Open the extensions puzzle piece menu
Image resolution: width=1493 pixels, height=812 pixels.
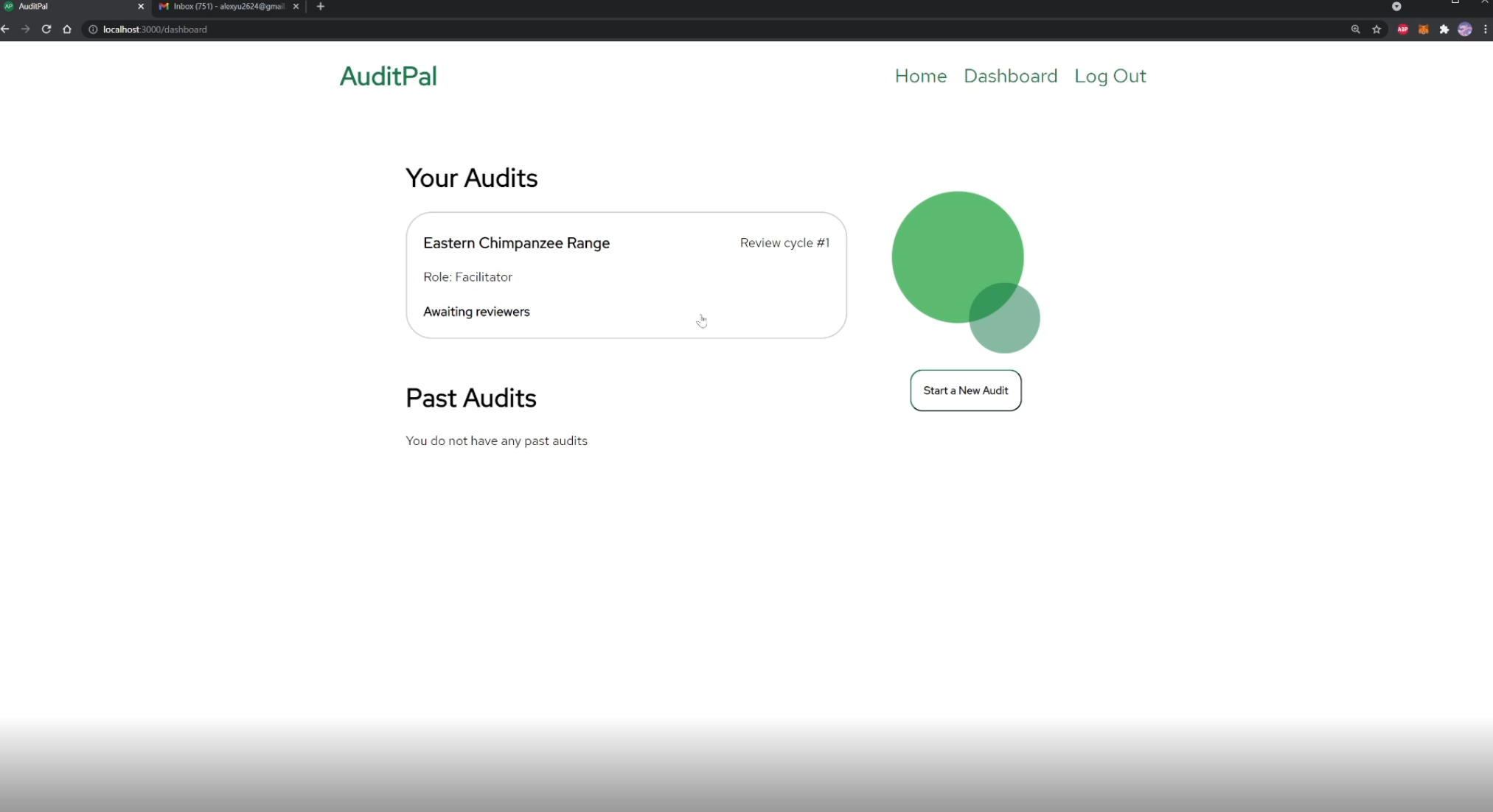1444,29
